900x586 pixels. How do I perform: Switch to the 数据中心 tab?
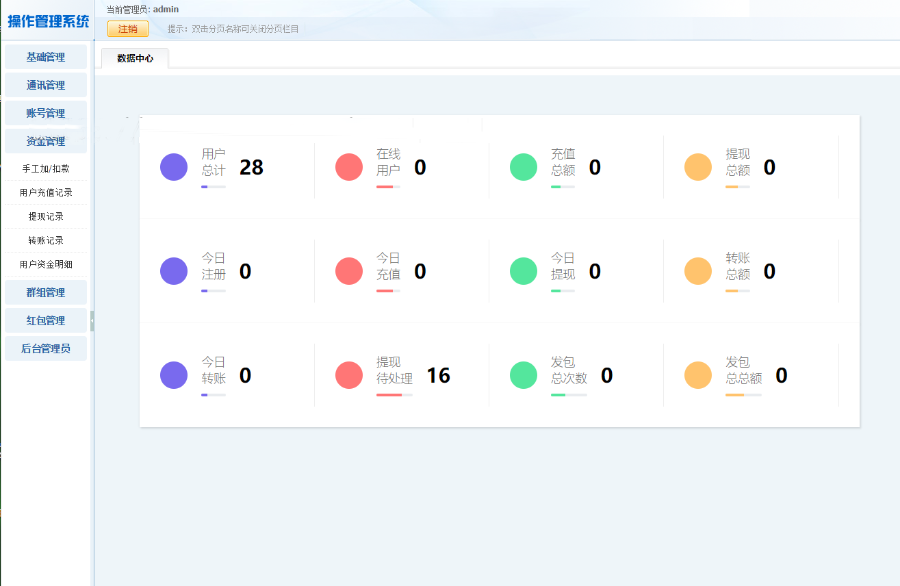[135, 58]
